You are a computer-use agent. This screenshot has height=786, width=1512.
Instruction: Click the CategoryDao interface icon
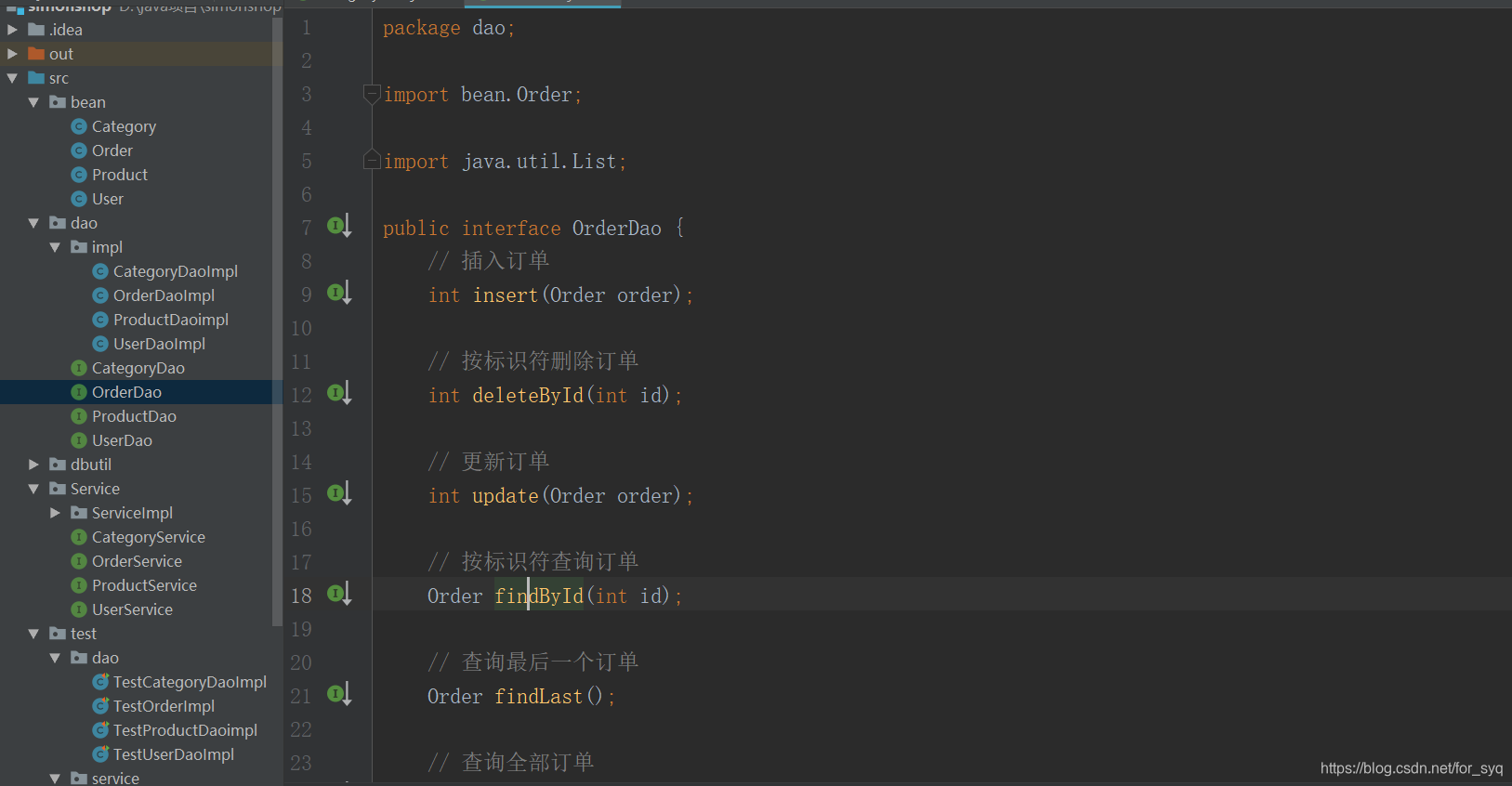[79, 368]
